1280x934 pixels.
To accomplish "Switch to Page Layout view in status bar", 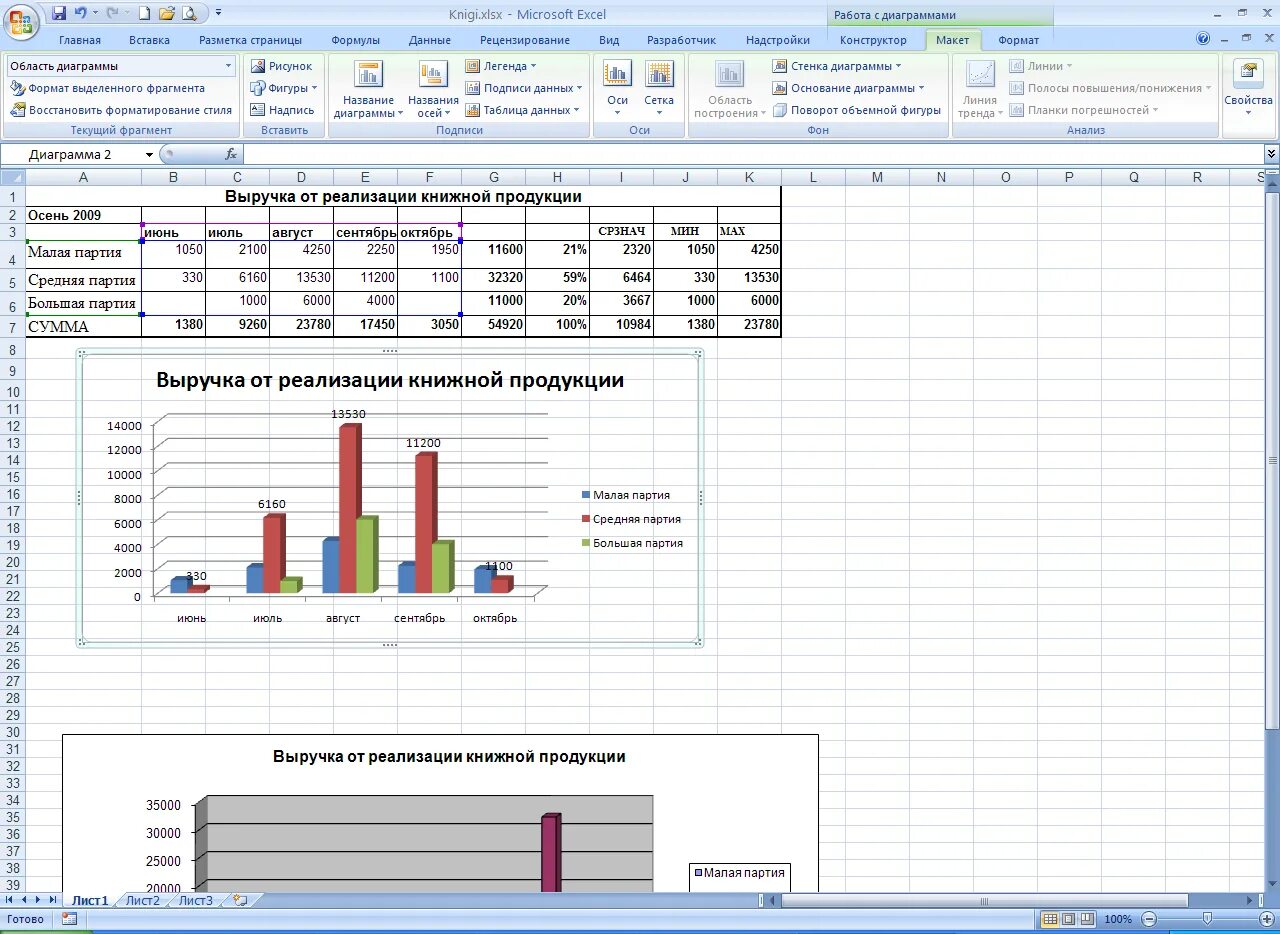I will (1068, 919).
